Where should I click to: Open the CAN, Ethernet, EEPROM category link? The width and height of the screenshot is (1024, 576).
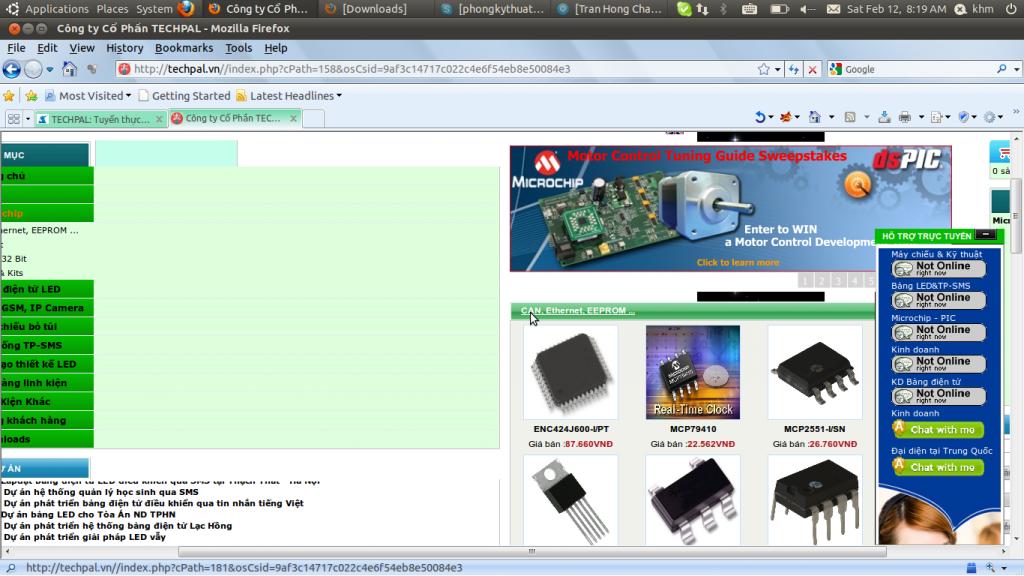click(577, 311)
